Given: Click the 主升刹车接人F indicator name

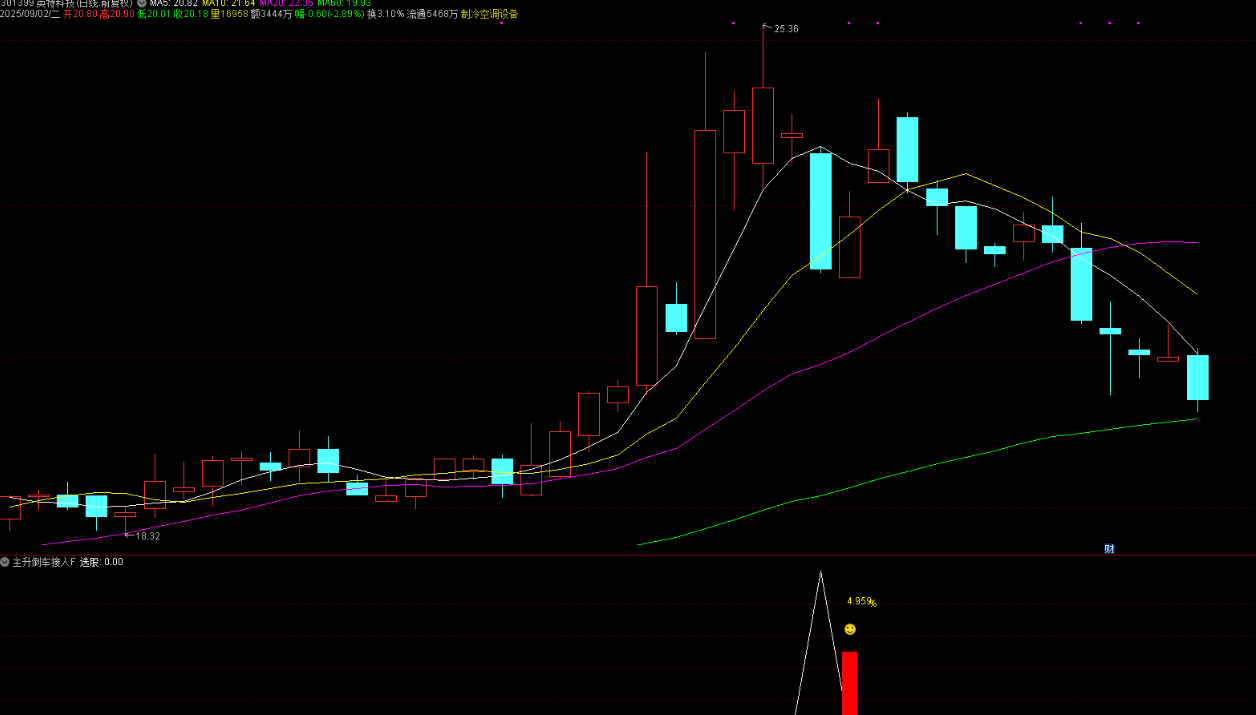Looking at the screenshot, I should [42, 562].
